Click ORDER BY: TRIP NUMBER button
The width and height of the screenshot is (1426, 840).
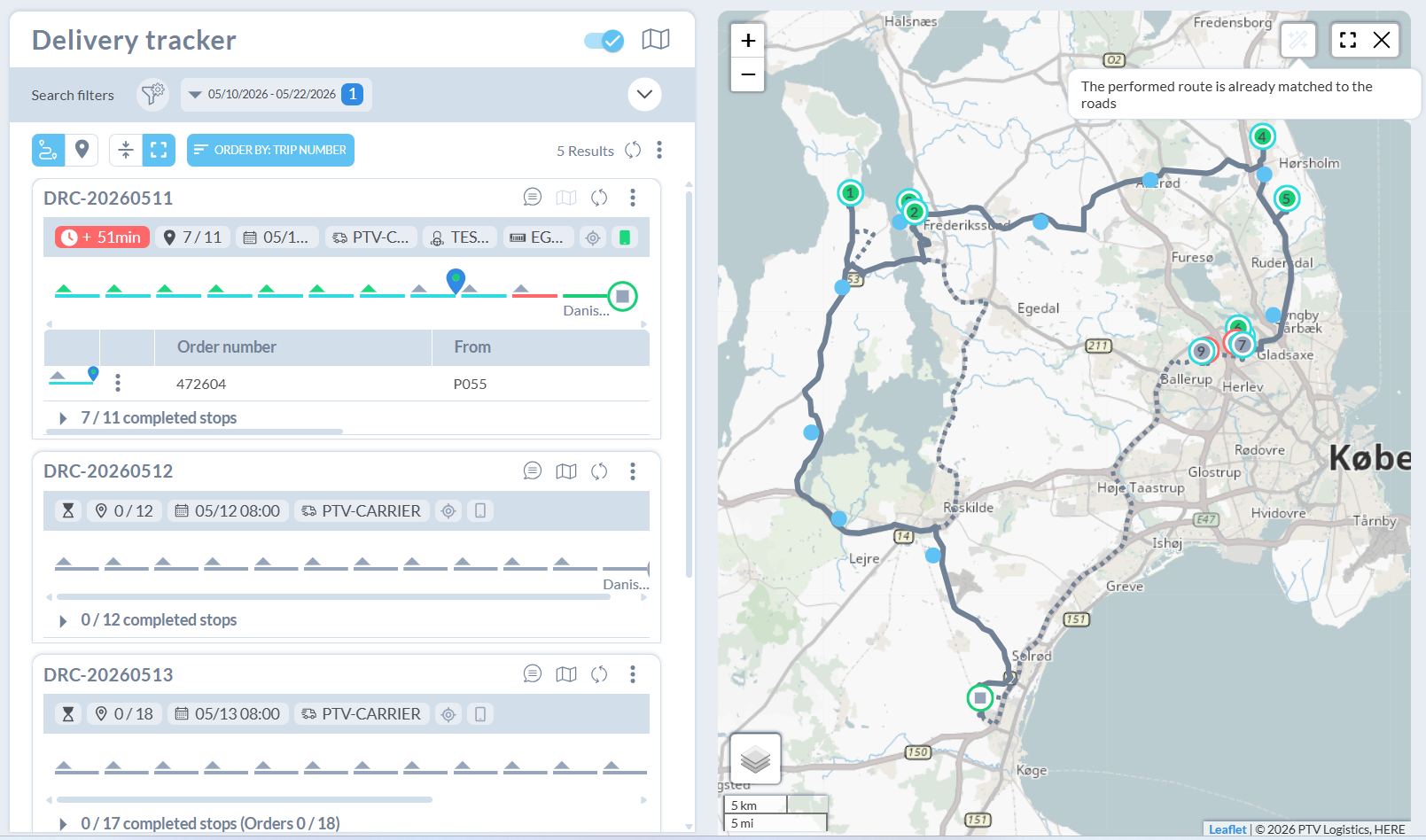(270, 150)
